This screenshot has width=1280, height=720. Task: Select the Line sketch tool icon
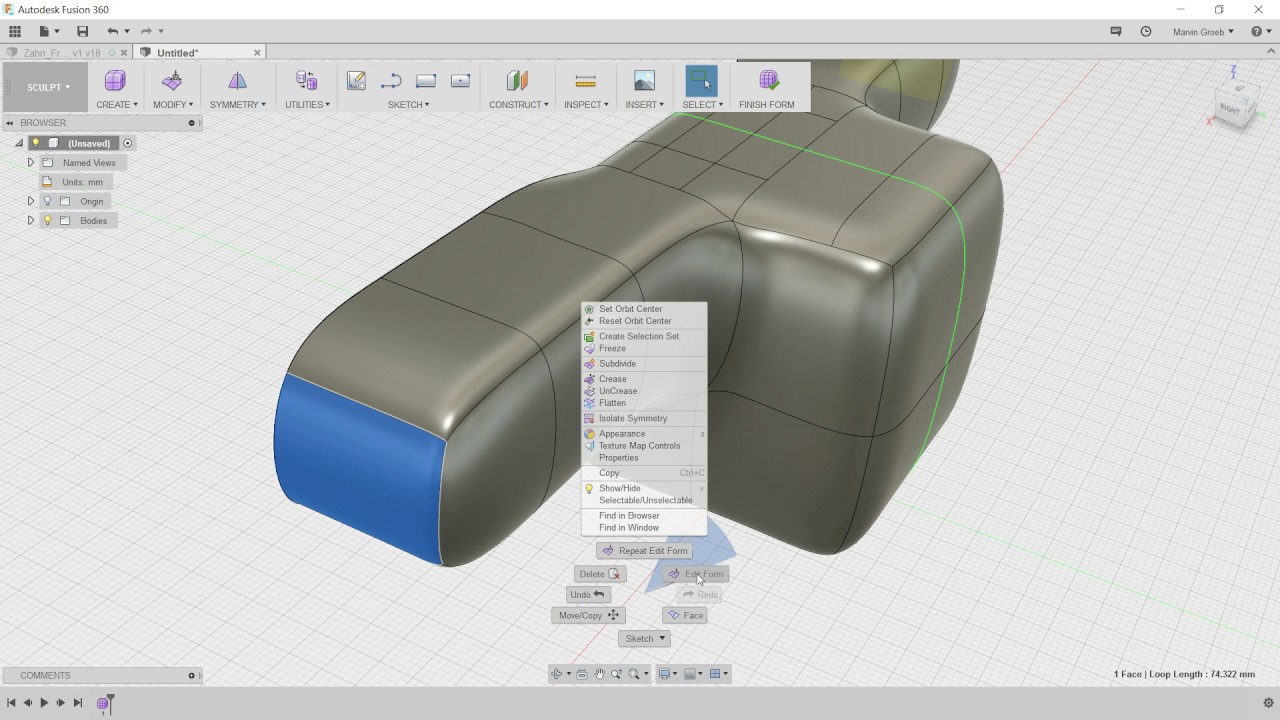pos(391,81)
